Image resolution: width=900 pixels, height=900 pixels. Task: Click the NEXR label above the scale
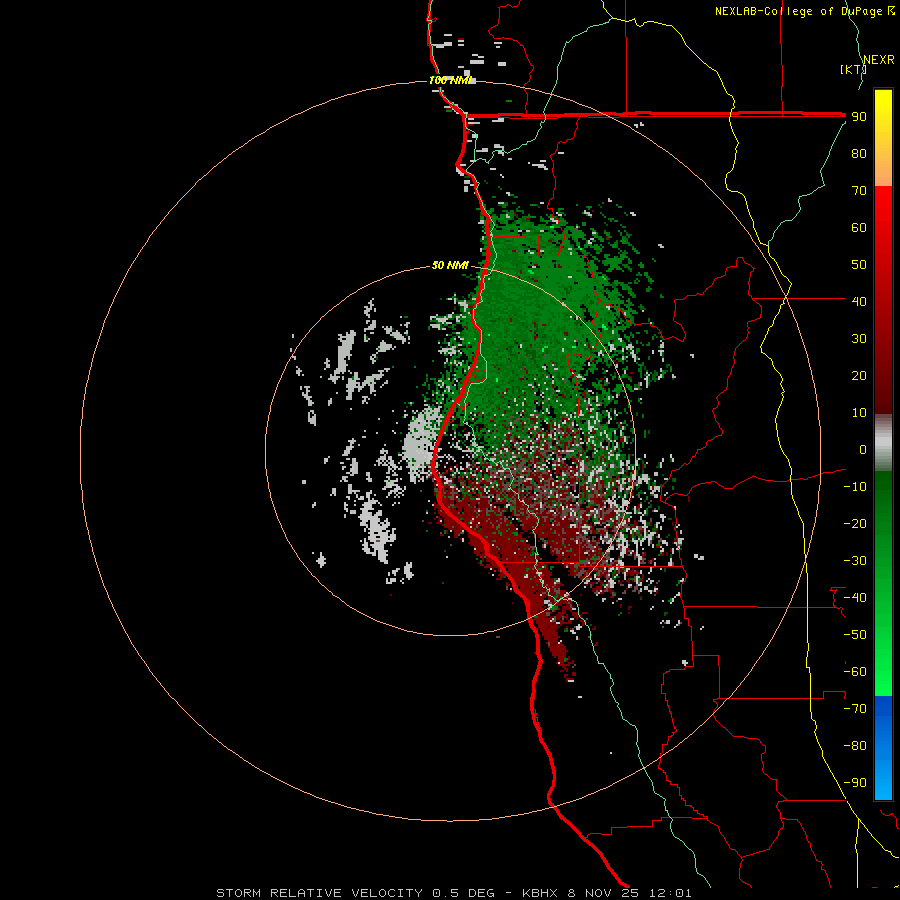[x=879, y=60]
